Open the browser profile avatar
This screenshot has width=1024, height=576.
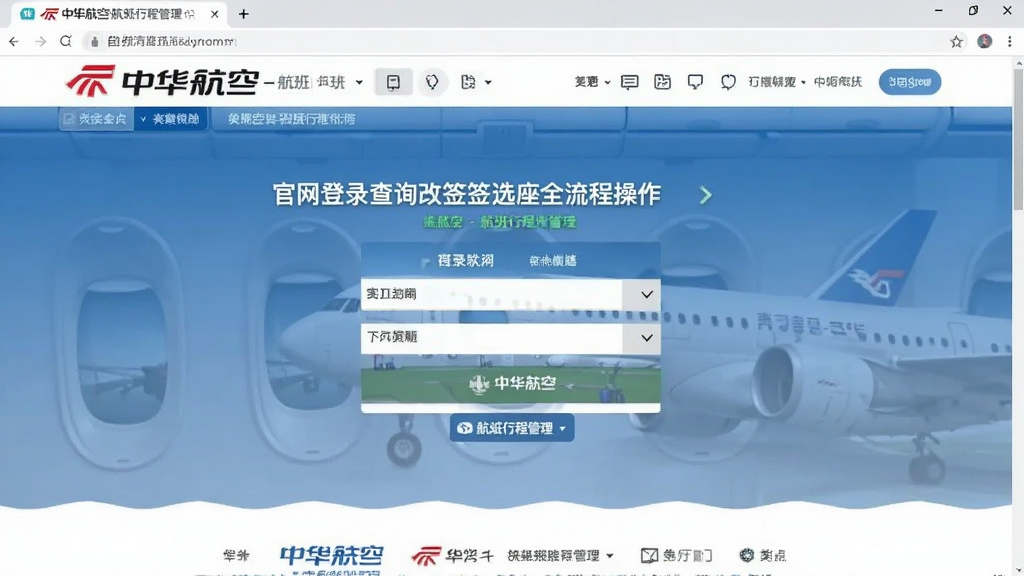[x=984, y=41]
